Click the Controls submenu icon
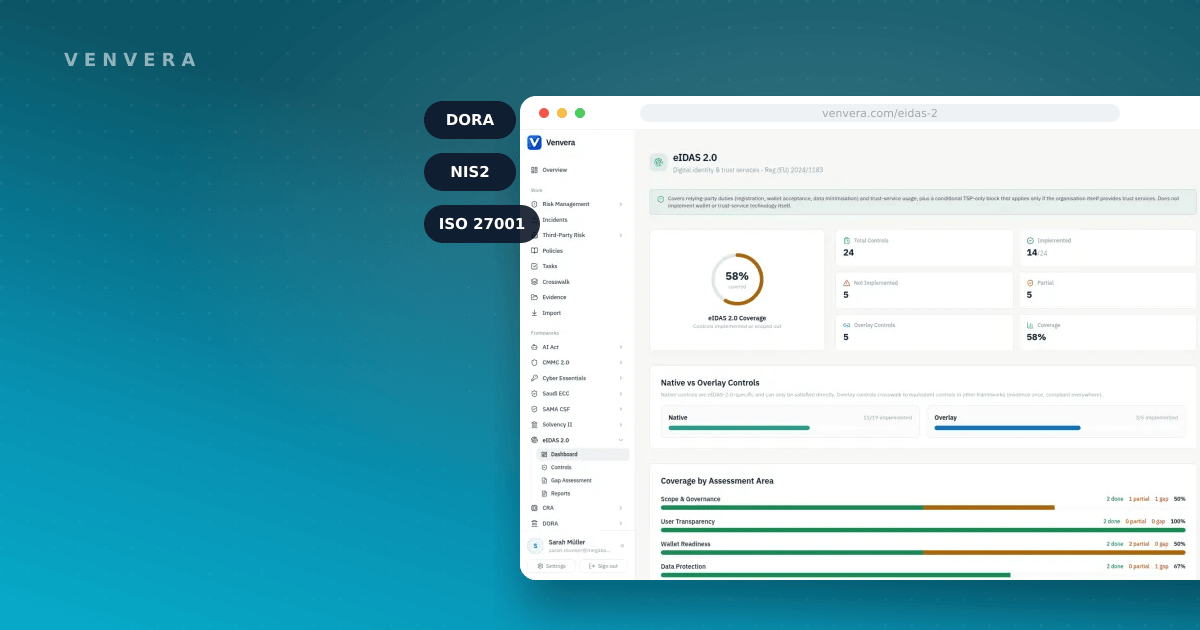This screenshot has height=630, width=1200. point(543,467)
